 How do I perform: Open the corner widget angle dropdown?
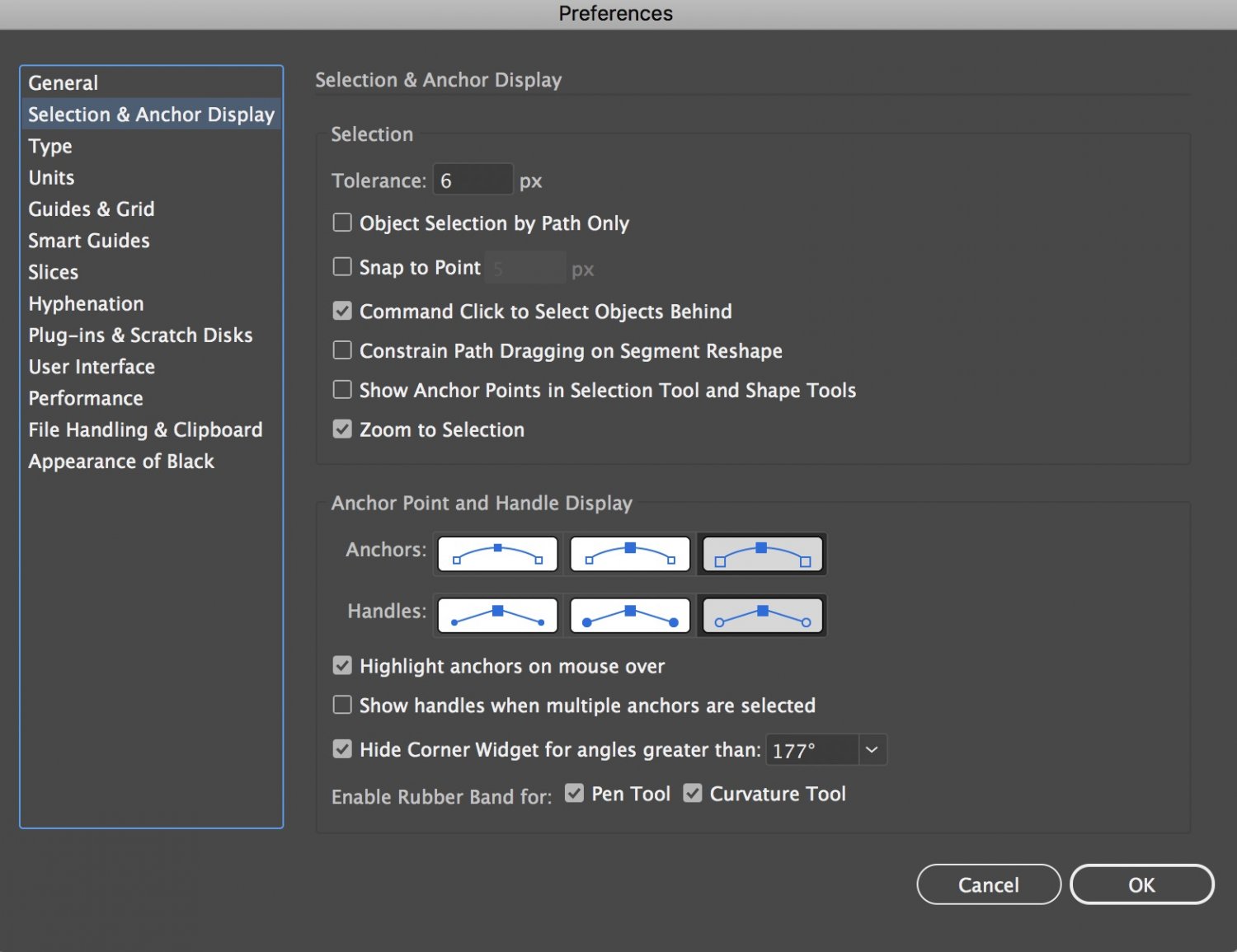click(x=872, y=750)
